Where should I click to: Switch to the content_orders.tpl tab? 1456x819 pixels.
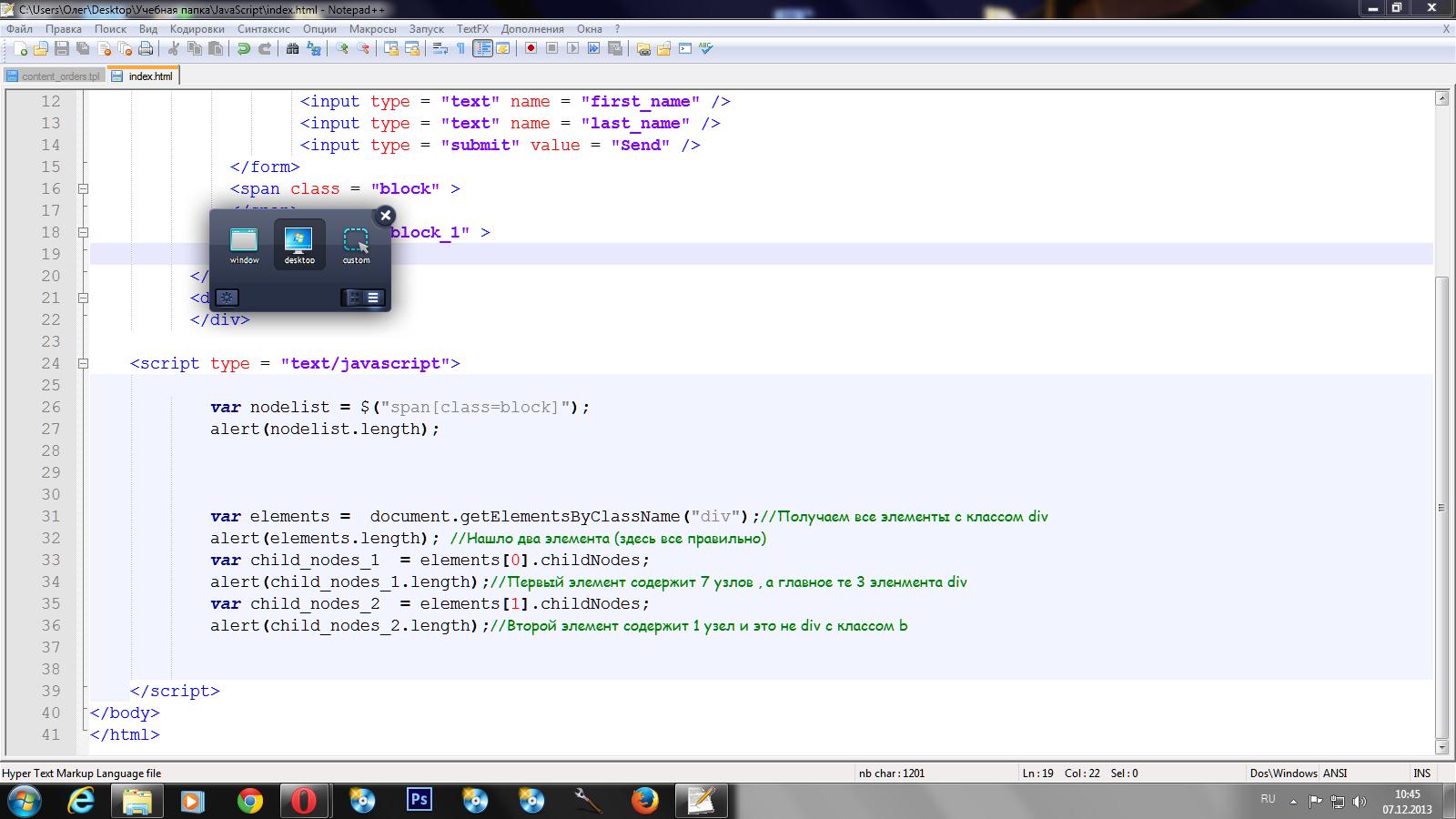tap(53, 76)
